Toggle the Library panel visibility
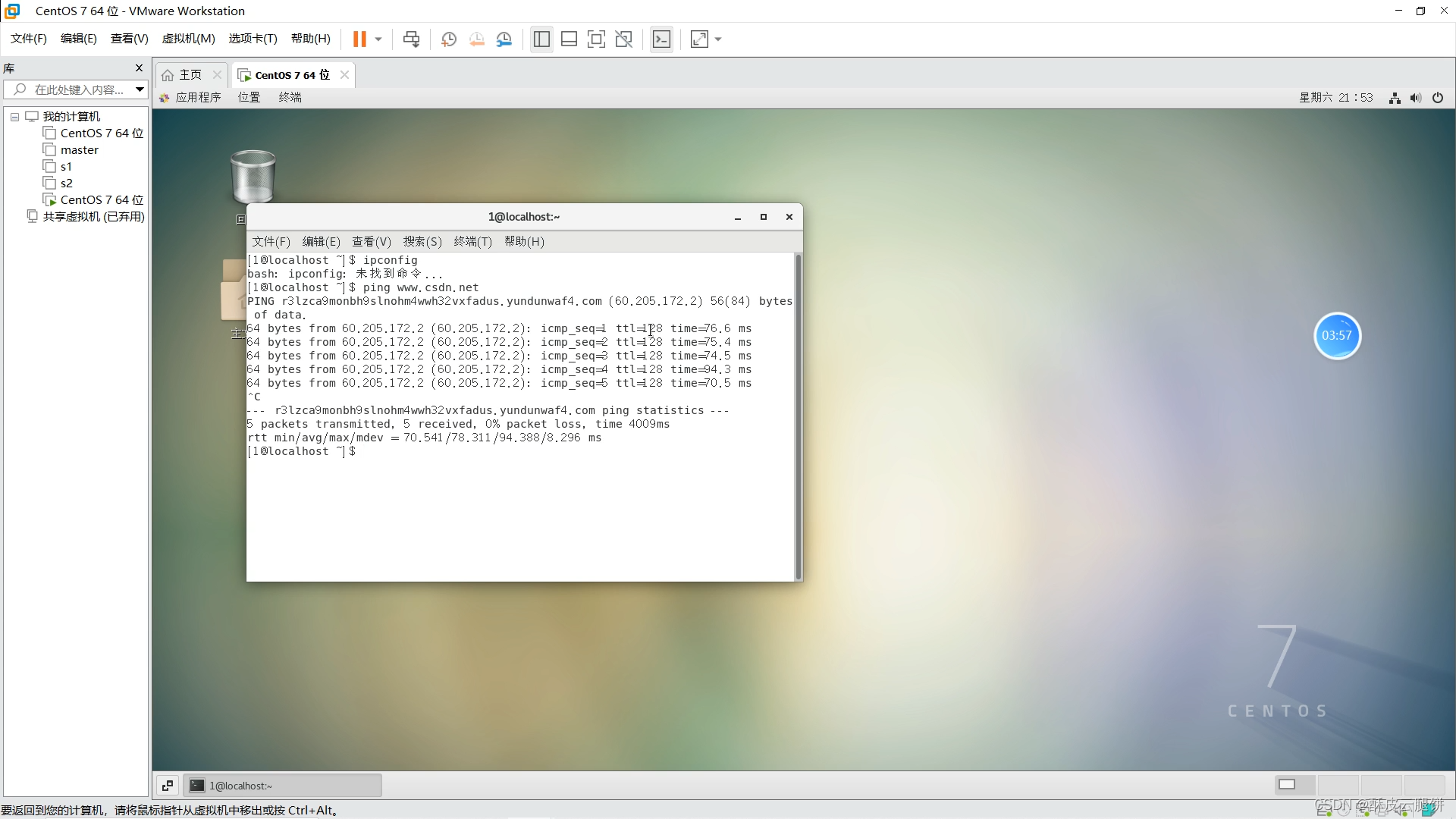The image size is (1456, 819). (x=541, y=39)
